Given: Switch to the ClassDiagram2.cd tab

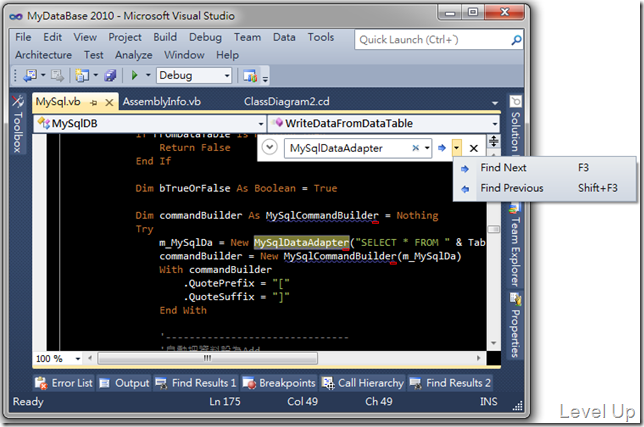Looking at the screenshot, I should coord(287,101).
